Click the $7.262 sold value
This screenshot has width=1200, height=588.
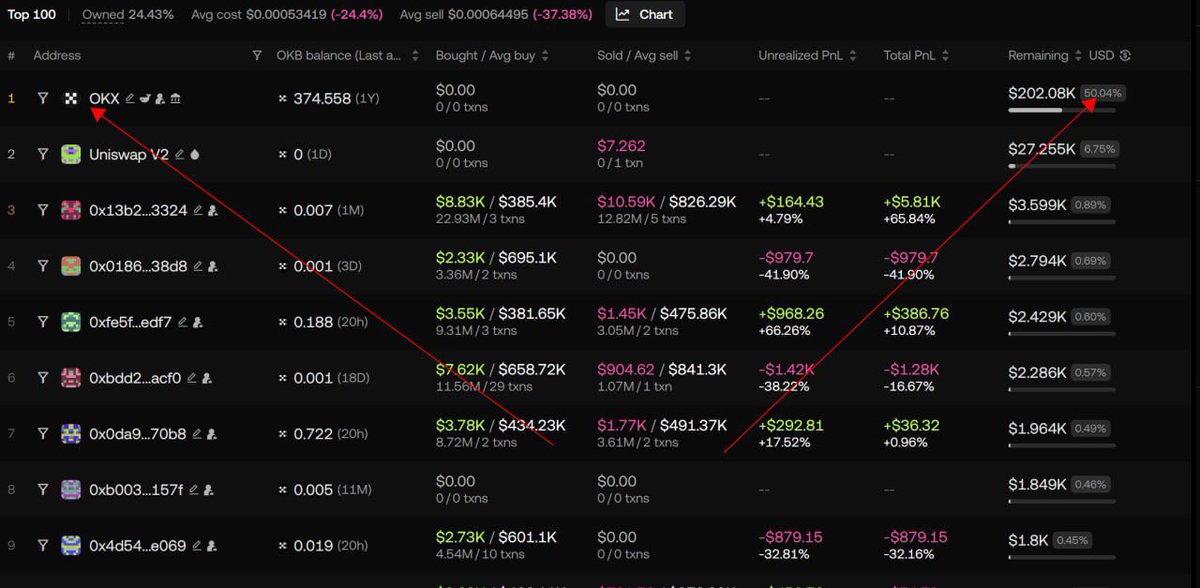tap(621, 146)
